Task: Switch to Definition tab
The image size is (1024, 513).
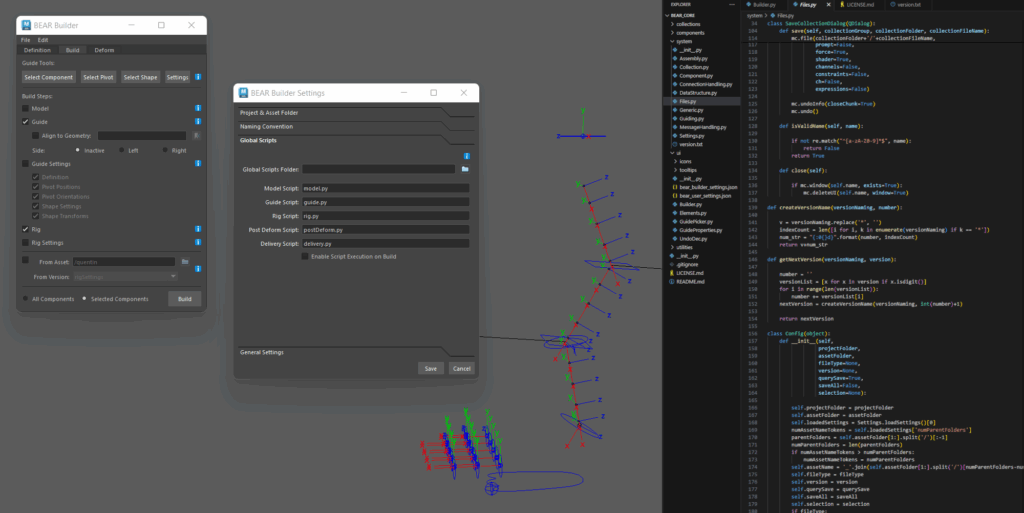Action: click(37, 50)
